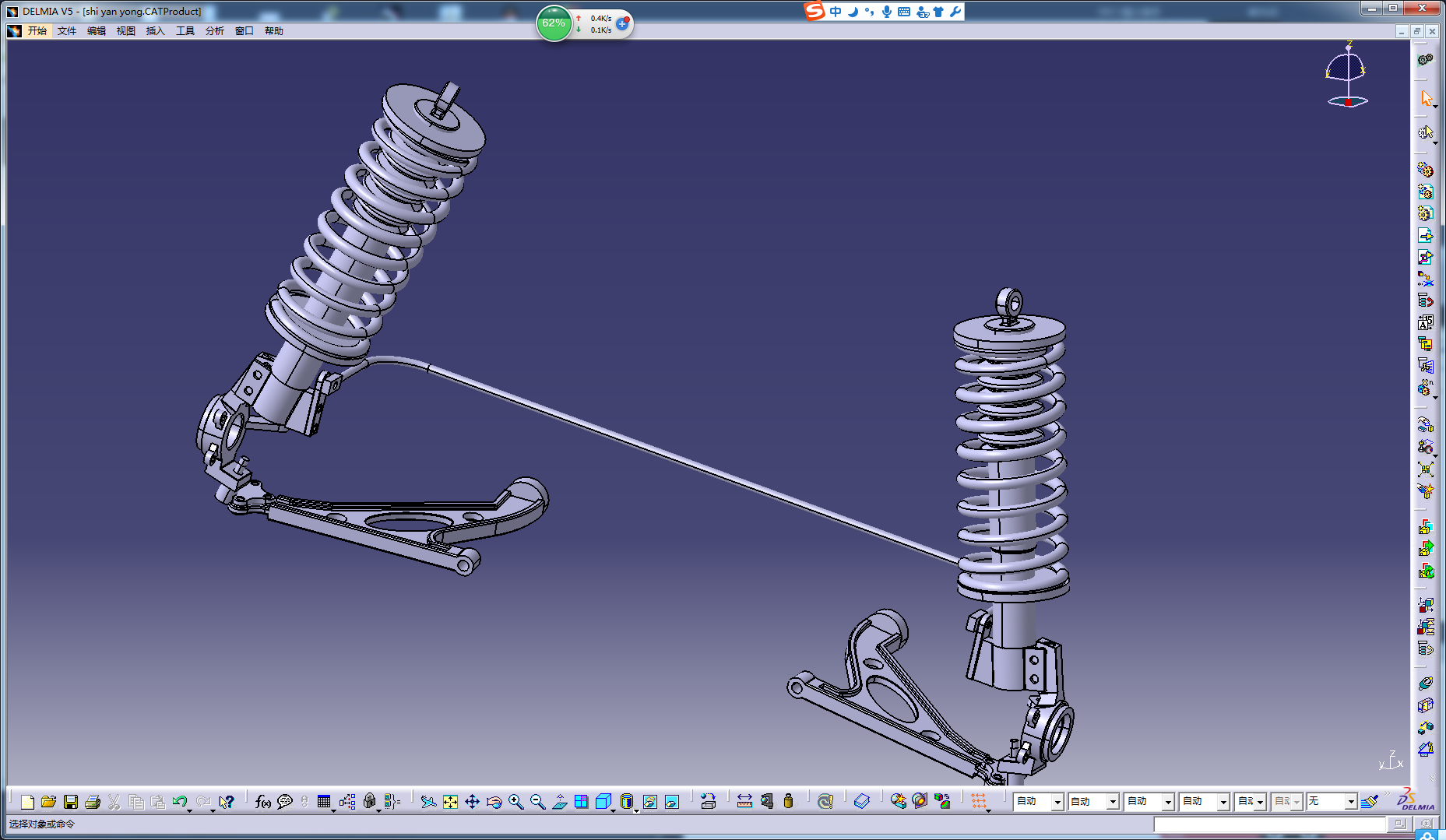Click the padlock icon in bottom toolbar
The width and height of the screenshot is (1446, 840).
(370, 801)
